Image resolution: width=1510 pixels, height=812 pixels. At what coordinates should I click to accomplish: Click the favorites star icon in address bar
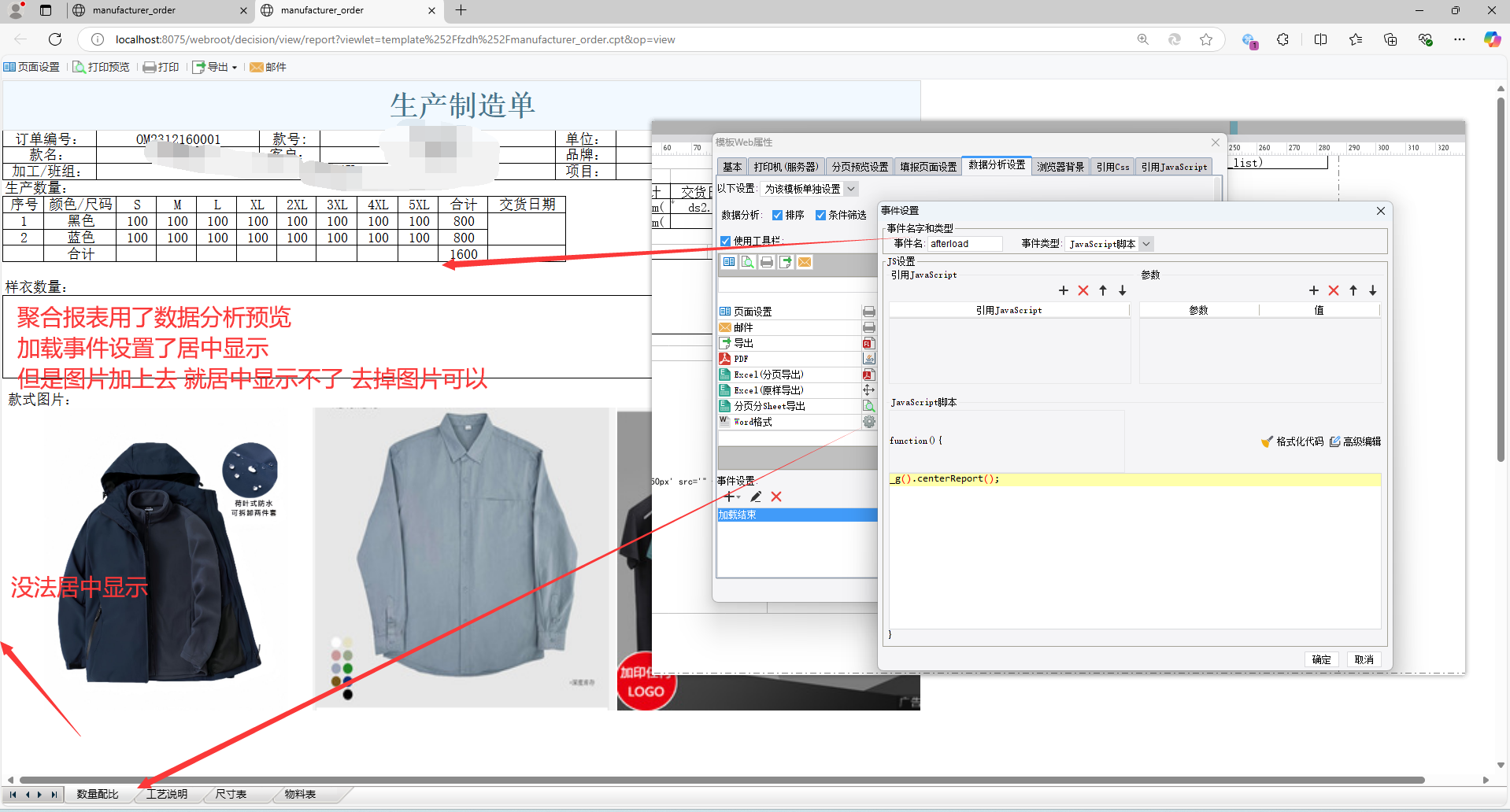1205,39
